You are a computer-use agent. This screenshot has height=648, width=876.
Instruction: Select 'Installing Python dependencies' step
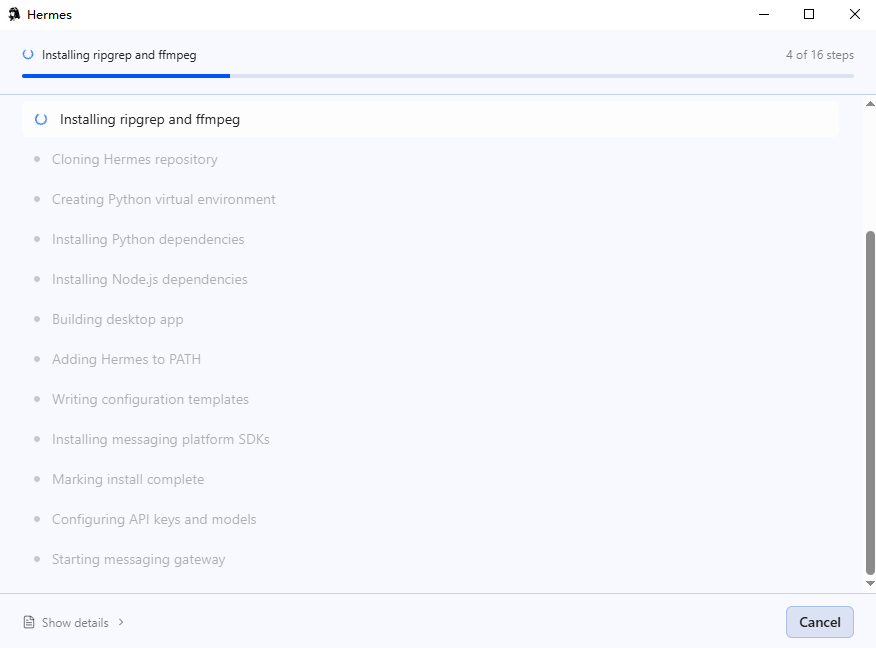pyautogui.click(x=148, y=239)
